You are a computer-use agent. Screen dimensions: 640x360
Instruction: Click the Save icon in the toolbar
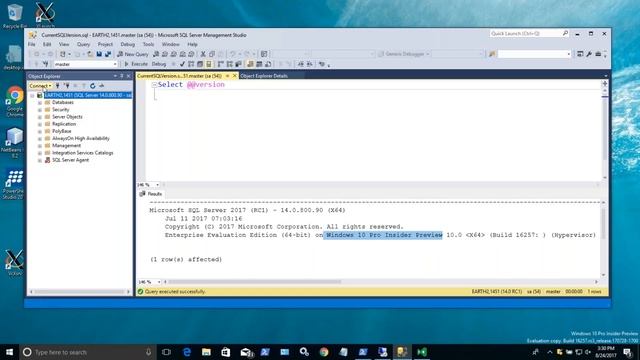[99, 54]
